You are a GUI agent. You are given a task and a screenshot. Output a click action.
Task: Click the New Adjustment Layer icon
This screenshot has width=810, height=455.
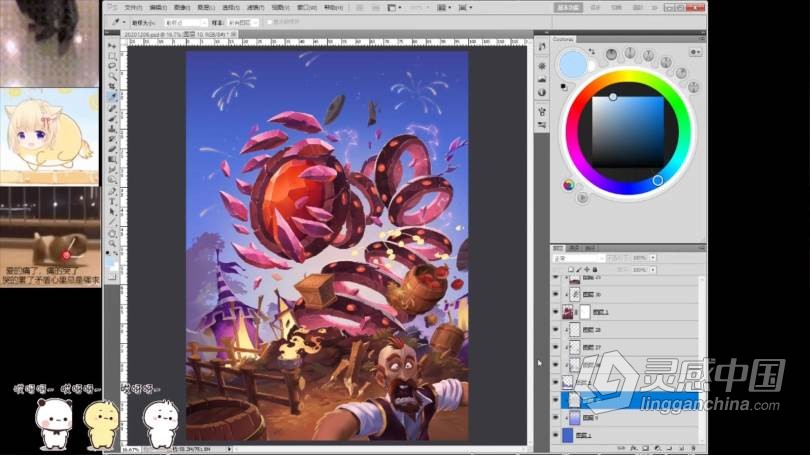coord(658,448)
